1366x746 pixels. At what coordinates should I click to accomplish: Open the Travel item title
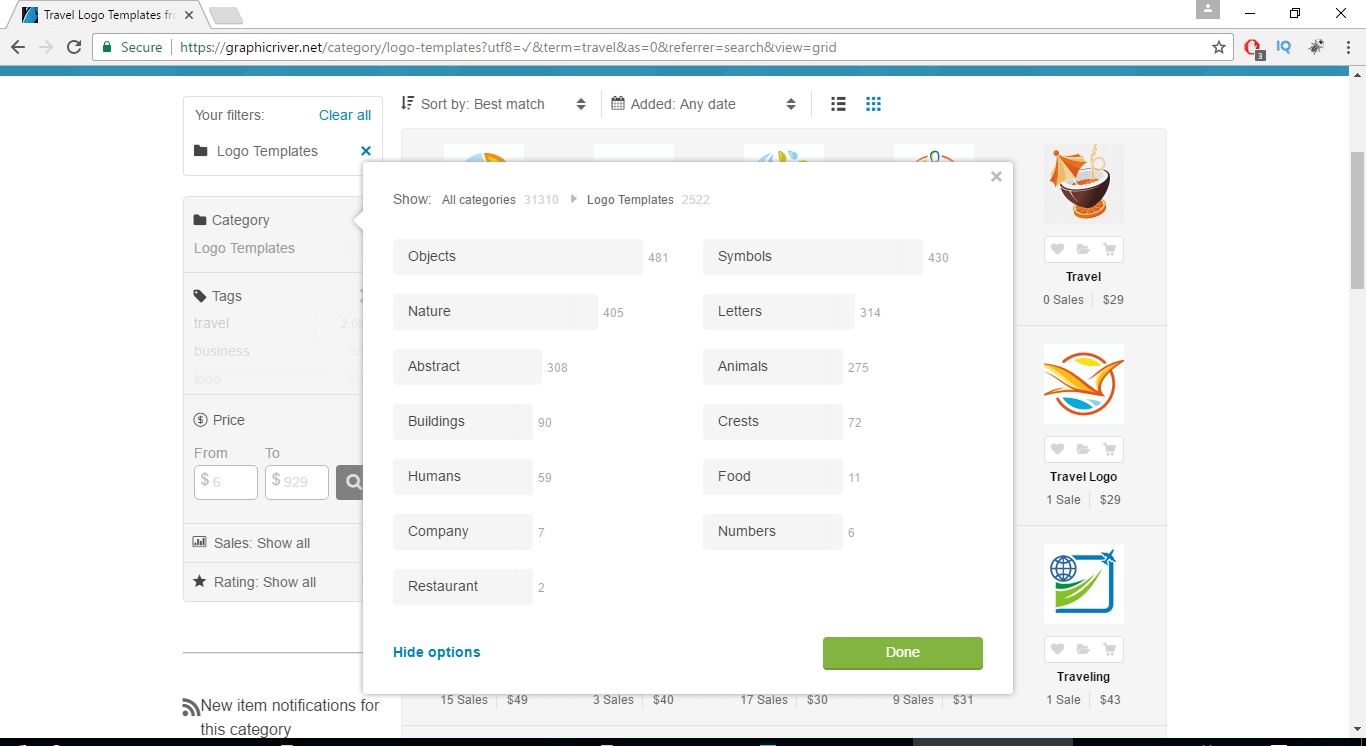(1083, 277)
